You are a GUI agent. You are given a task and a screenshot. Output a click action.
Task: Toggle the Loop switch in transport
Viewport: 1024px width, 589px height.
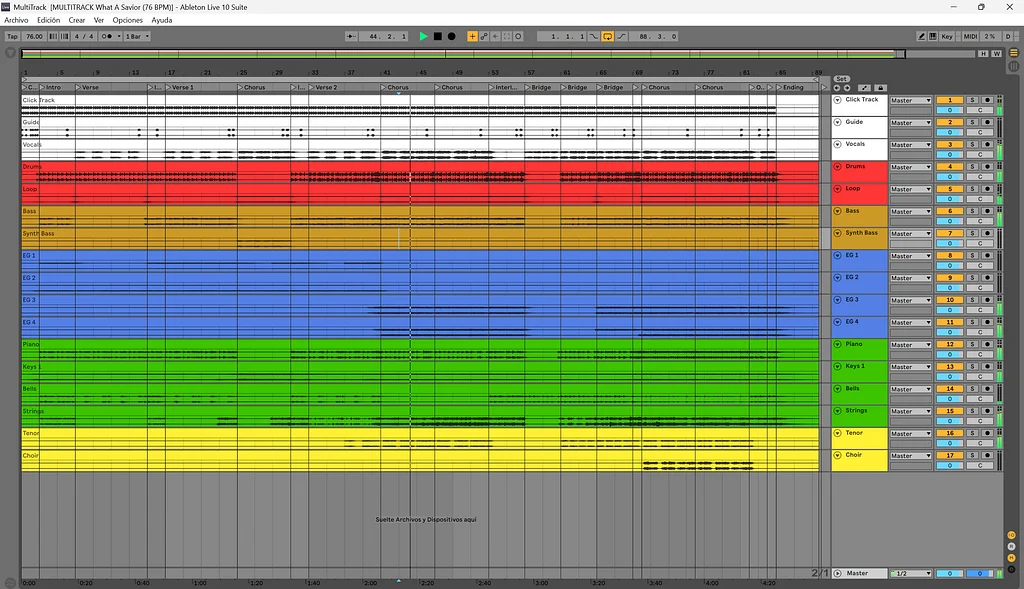(x=607, y=37)
